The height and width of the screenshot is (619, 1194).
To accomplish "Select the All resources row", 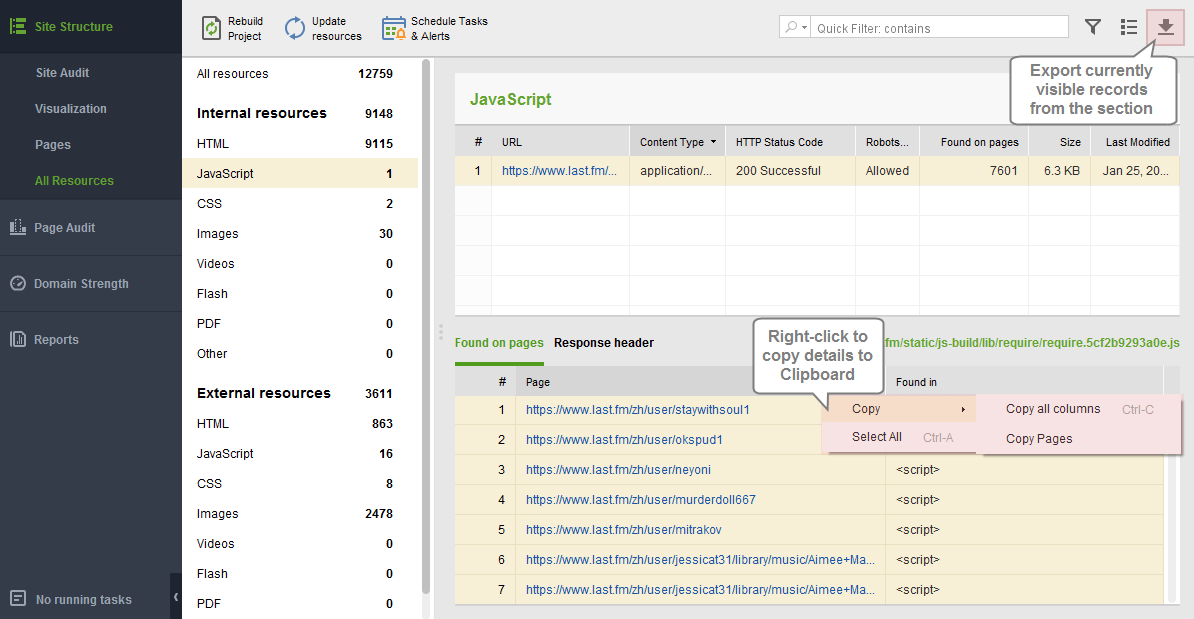I will [x=300, y=74].
